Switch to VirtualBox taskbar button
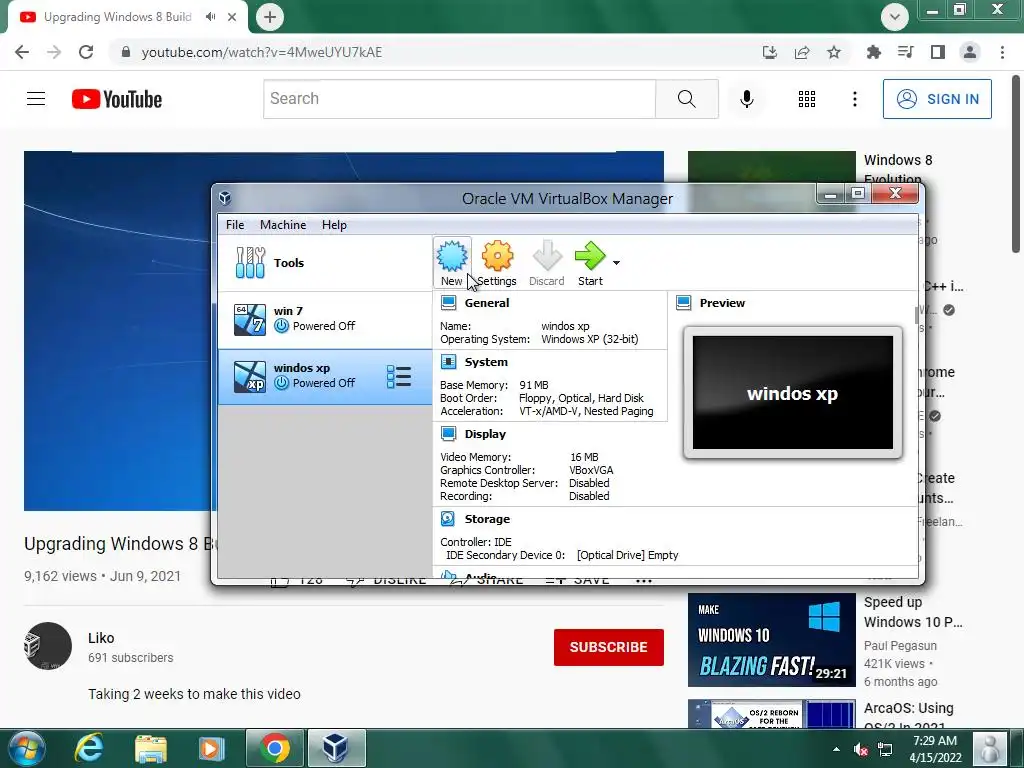The image size is (1024, 768). 336,748
